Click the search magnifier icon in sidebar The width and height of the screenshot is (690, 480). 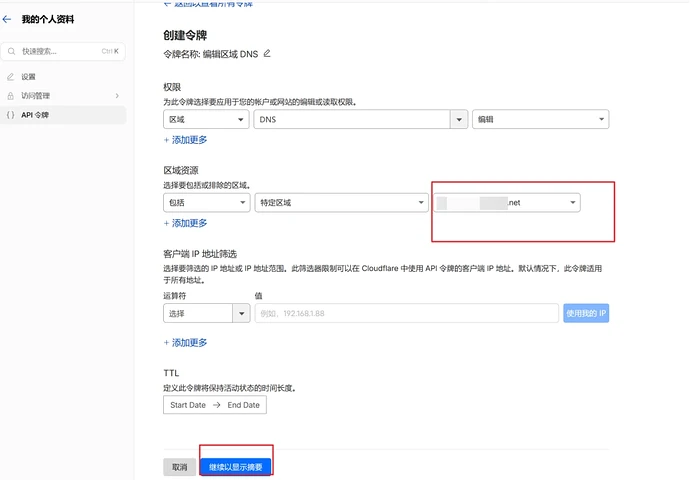coord(11,51)
